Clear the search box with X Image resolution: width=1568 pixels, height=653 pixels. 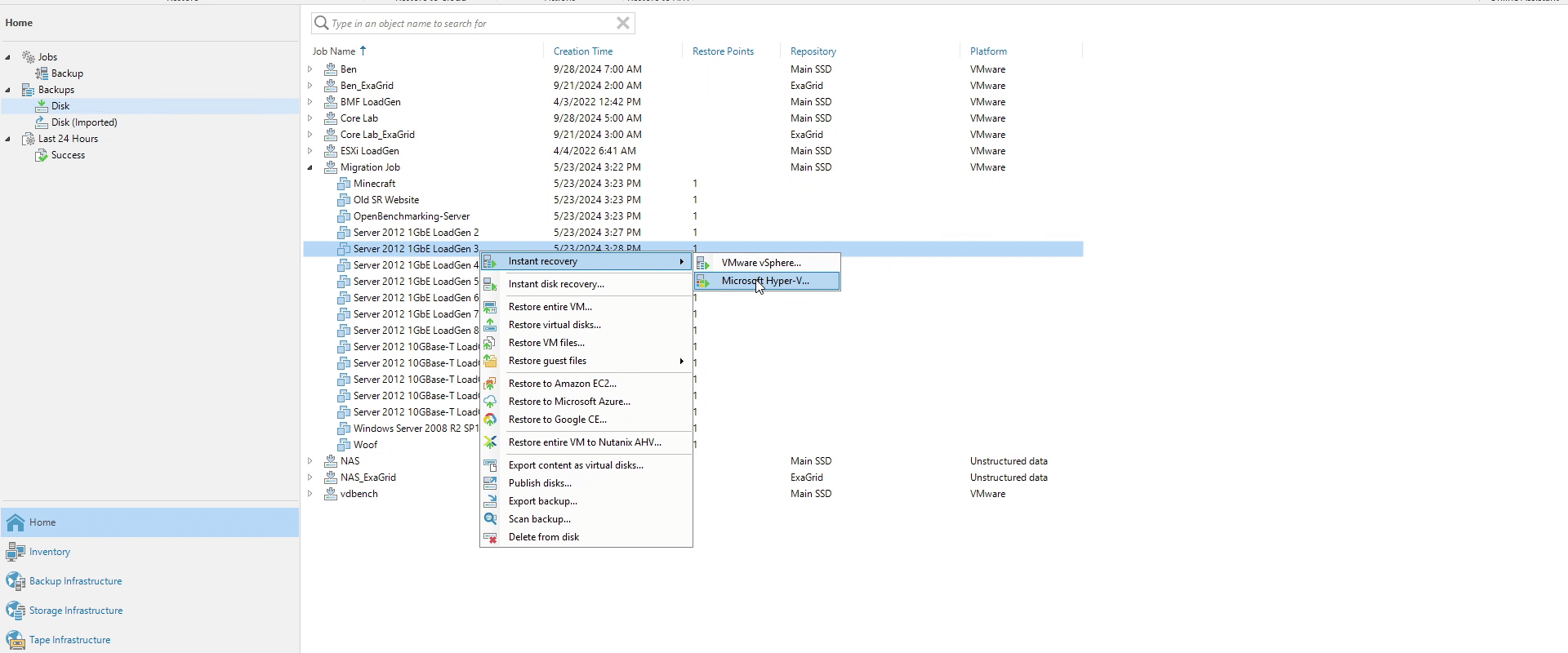622,23
